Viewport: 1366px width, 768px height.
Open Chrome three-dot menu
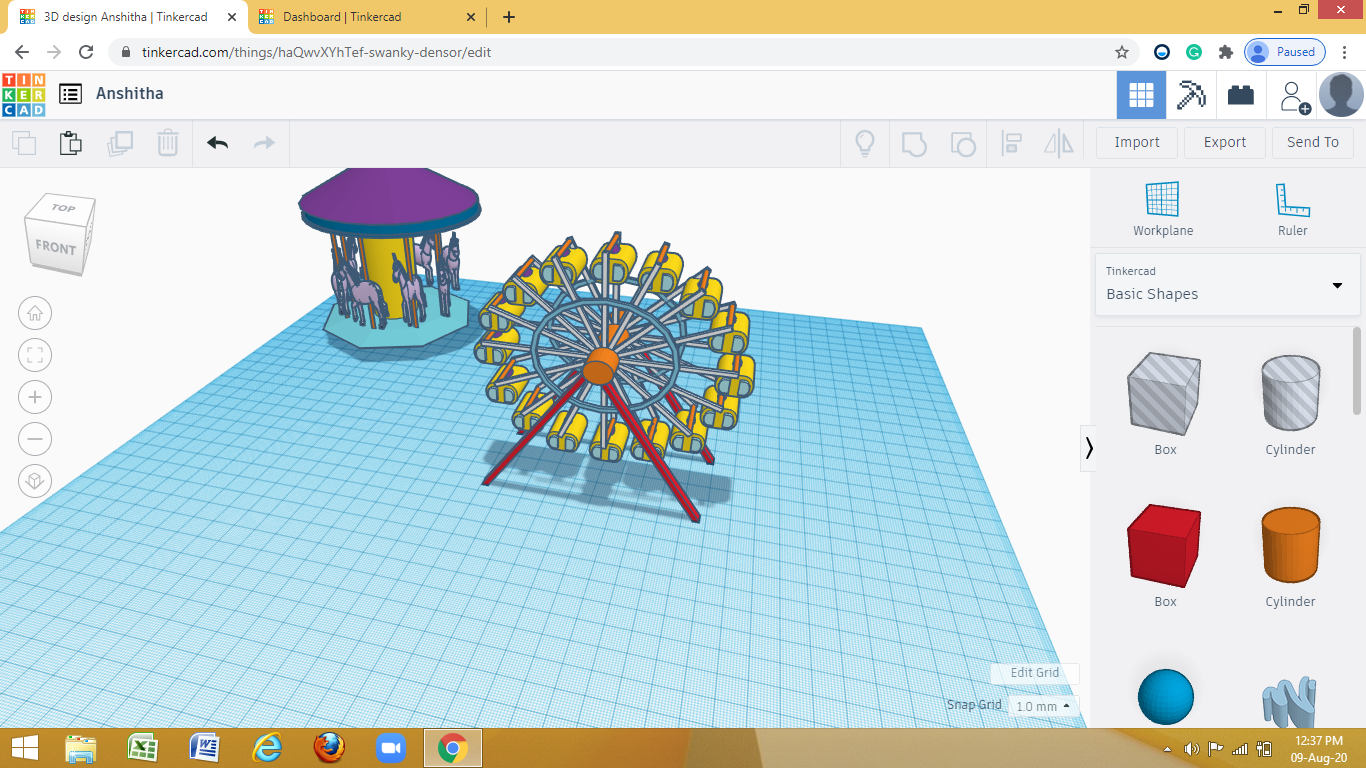[1346, 52]
